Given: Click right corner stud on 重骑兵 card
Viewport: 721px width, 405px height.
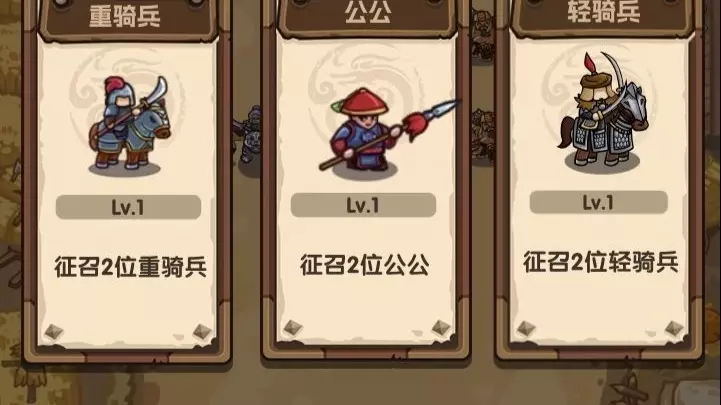Looking at the screenshot, I should coord(202,332).
